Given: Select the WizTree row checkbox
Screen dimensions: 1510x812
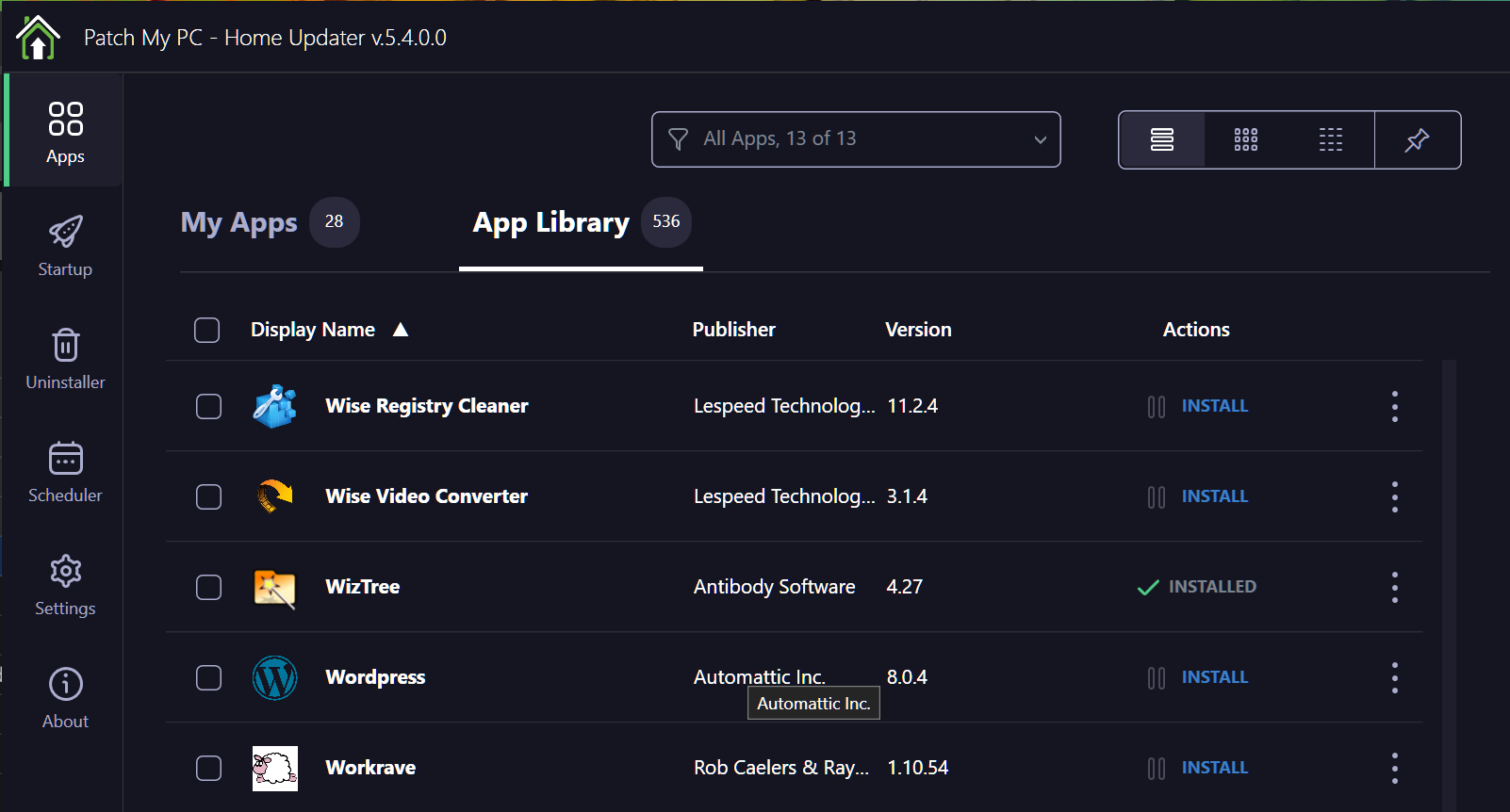Looking at the screenshot, I should pos(208,587).
